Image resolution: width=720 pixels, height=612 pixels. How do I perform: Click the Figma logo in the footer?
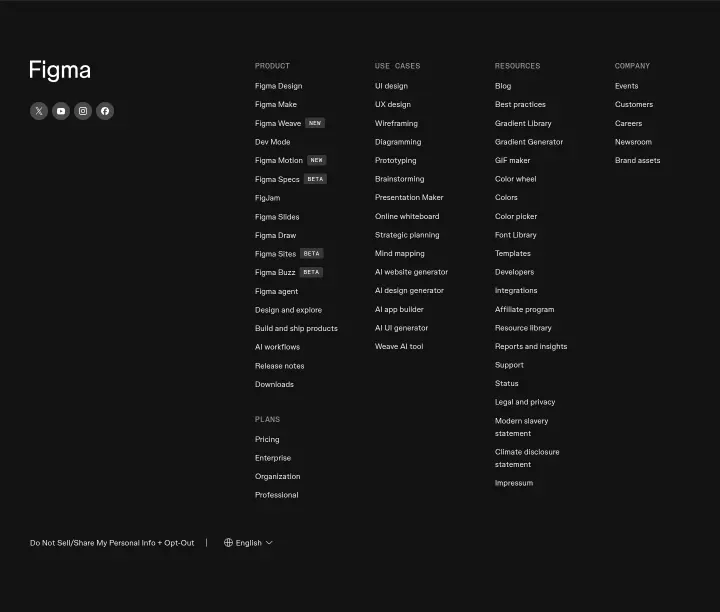60,70
